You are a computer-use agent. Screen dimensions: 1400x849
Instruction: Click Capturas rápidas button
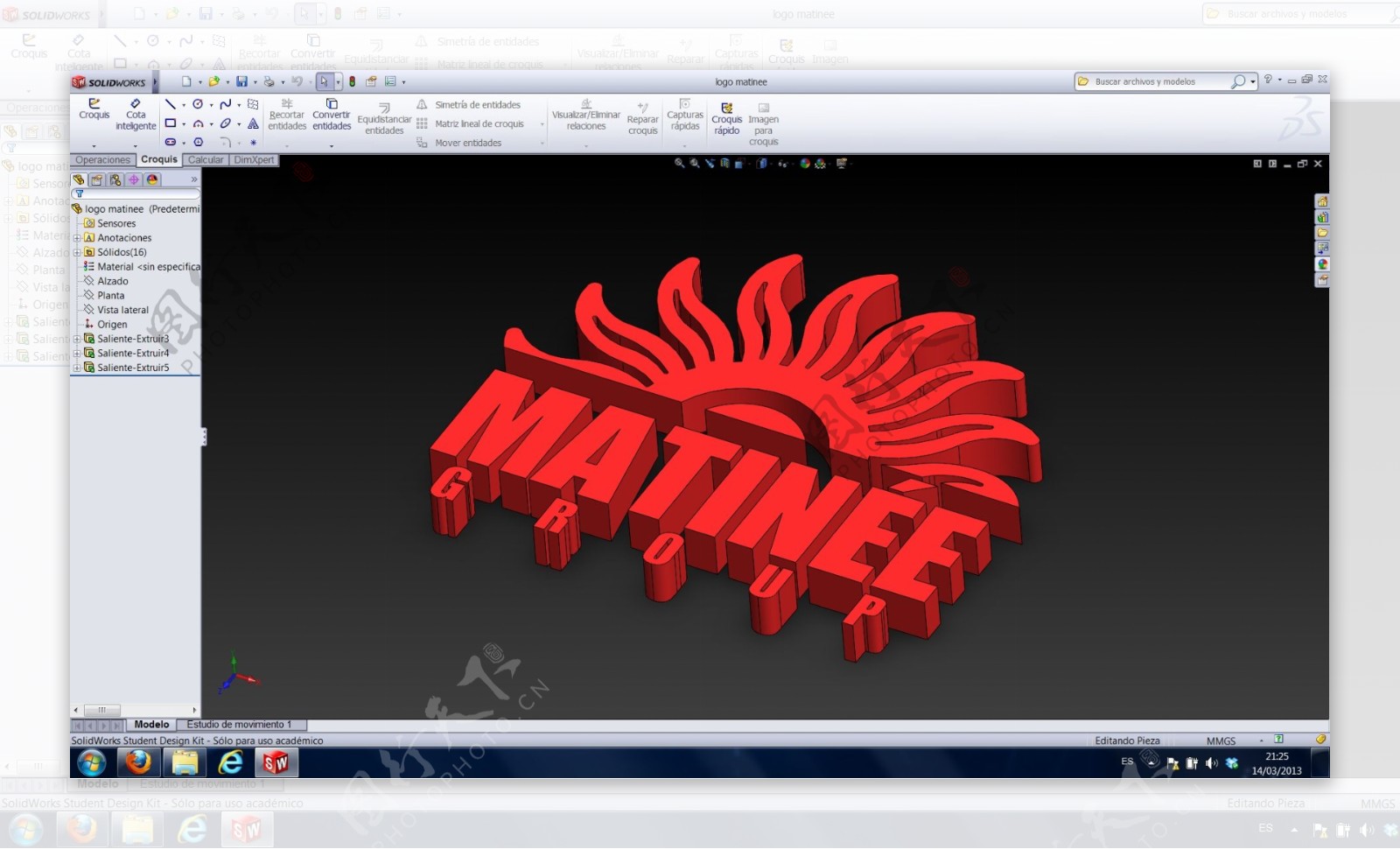click(685, 115)
